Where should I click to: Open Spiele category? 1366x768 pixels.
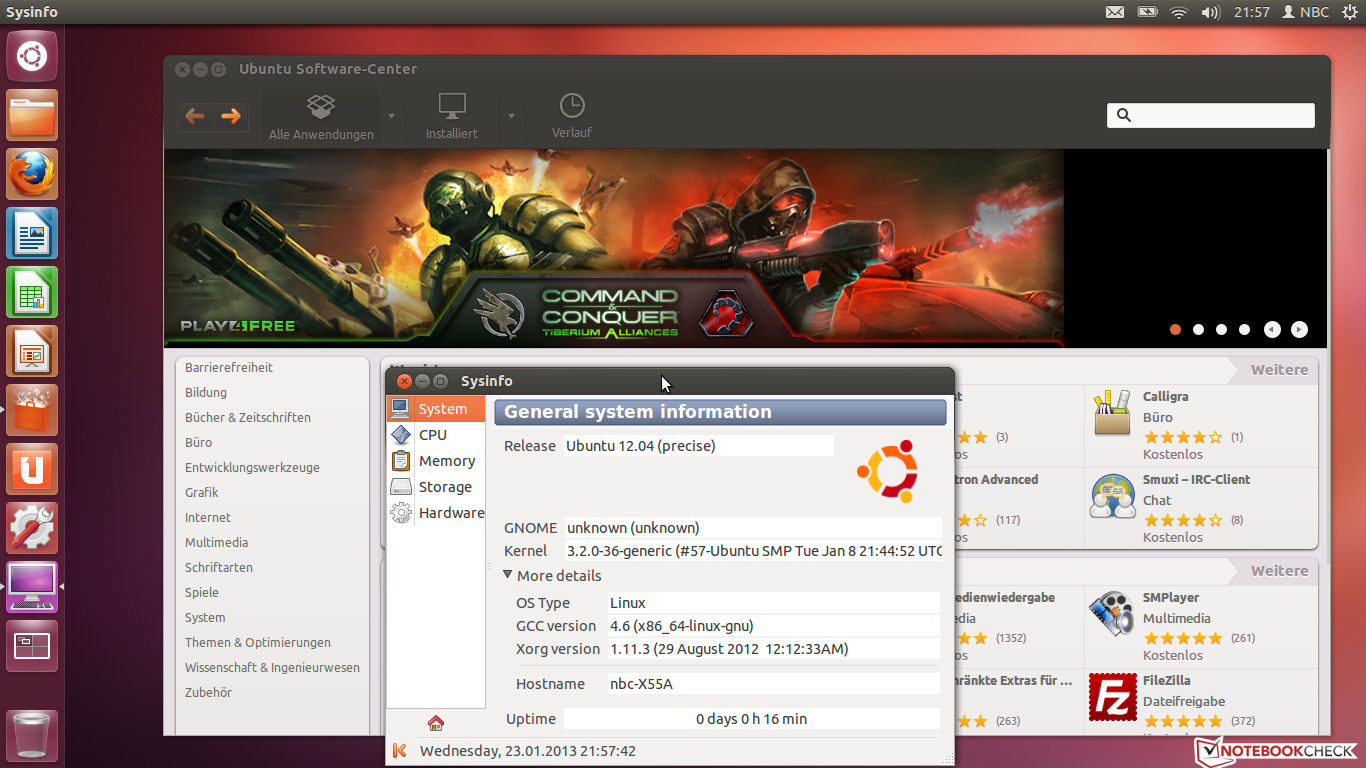click(x=202, y=592)
